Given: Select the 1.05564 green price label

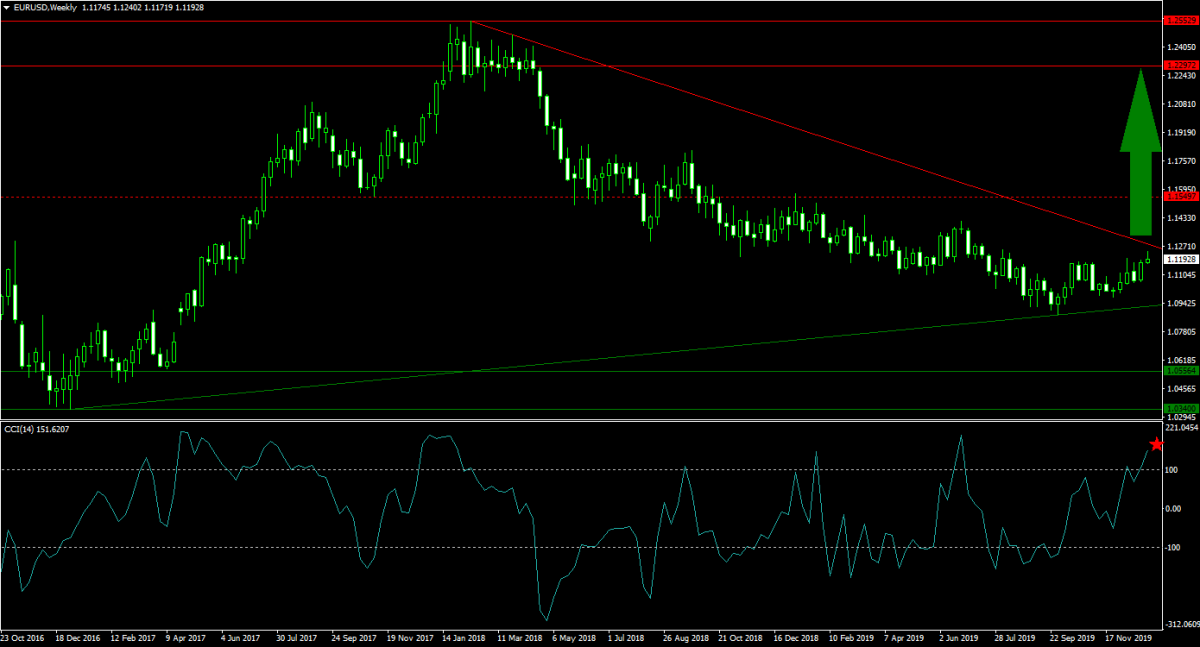Looking at the screenshot, I should tap(1180, 371).
